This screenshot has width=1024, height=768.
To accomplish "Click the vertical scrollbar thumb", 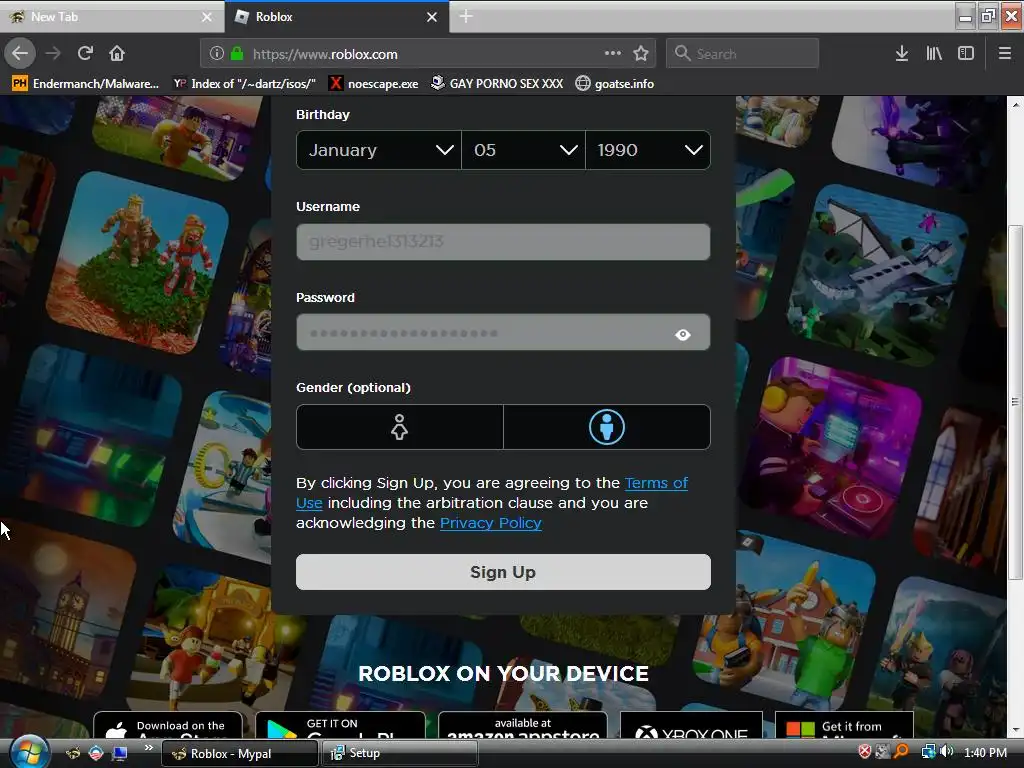I will click(1015, 402).
